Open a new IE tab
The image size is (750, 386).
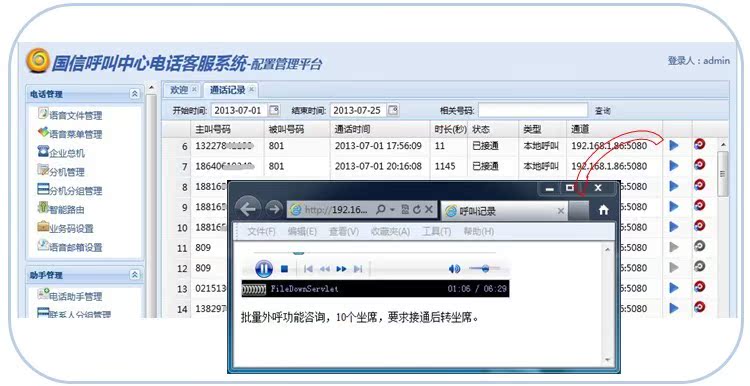(579, 210)
